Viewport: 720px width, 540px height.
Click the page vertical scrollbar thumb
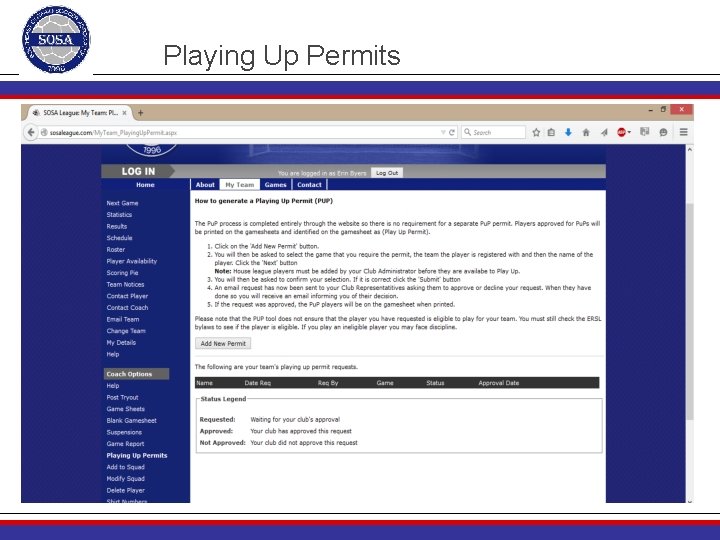click(689, 311)
